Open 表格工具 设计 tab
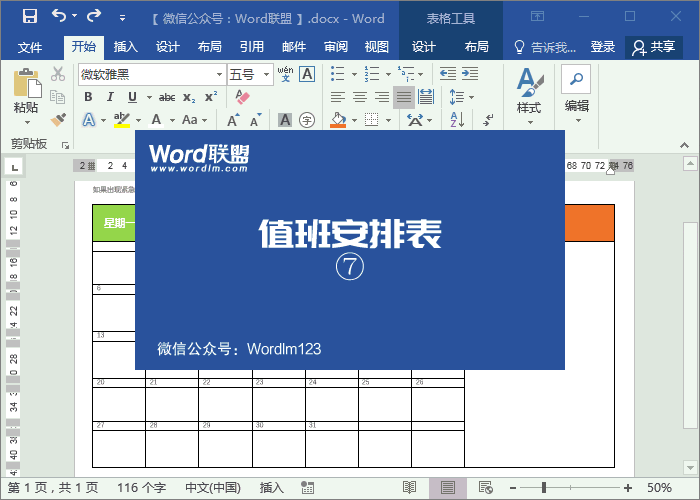 423,47
